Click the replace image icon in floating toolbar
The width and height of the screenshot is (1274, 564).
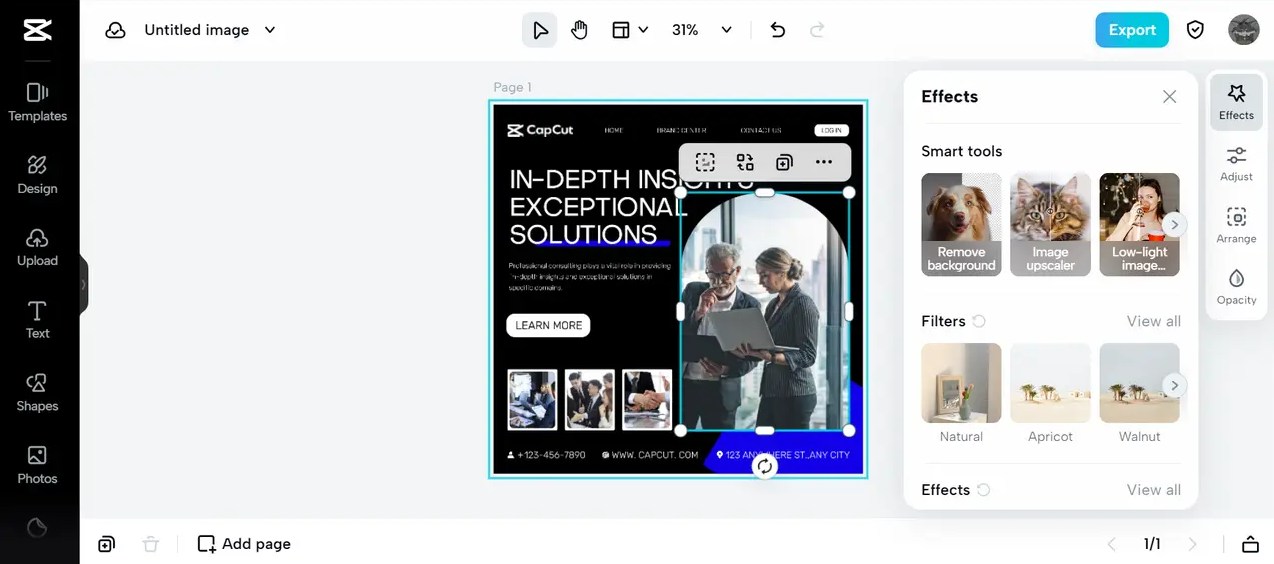tap(745, 162)
